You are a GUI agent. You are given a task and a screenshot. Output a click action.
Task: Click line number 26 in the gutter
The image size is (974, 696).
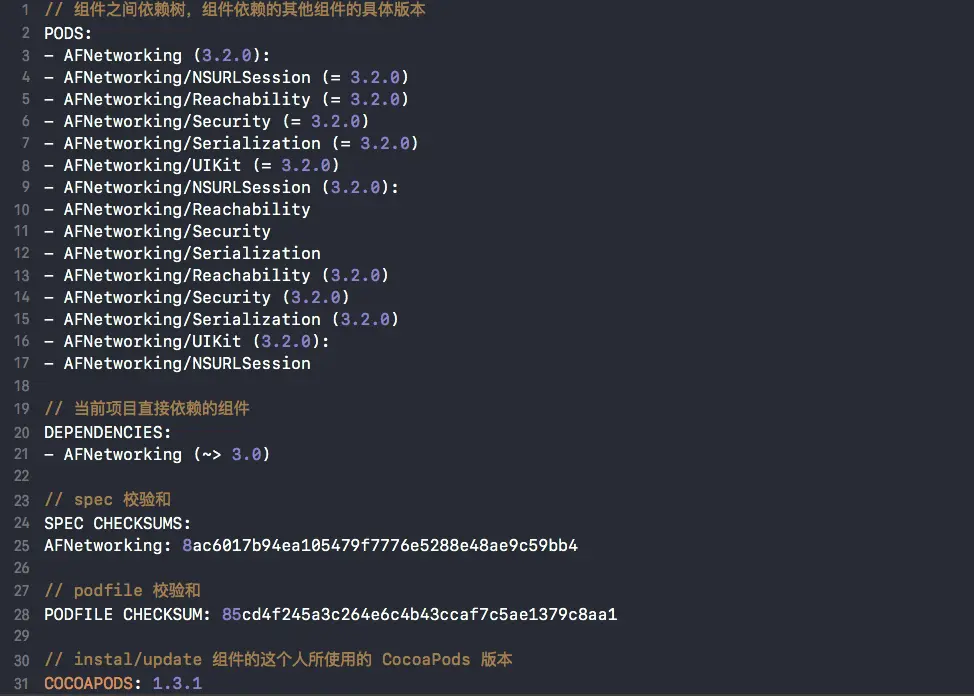(x=22, y=568)
